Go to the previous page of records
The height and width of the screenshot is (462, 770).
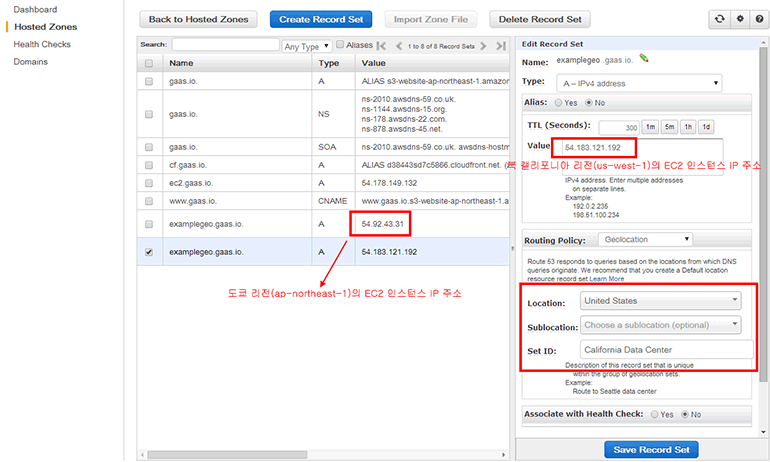[x=397, y=46]
